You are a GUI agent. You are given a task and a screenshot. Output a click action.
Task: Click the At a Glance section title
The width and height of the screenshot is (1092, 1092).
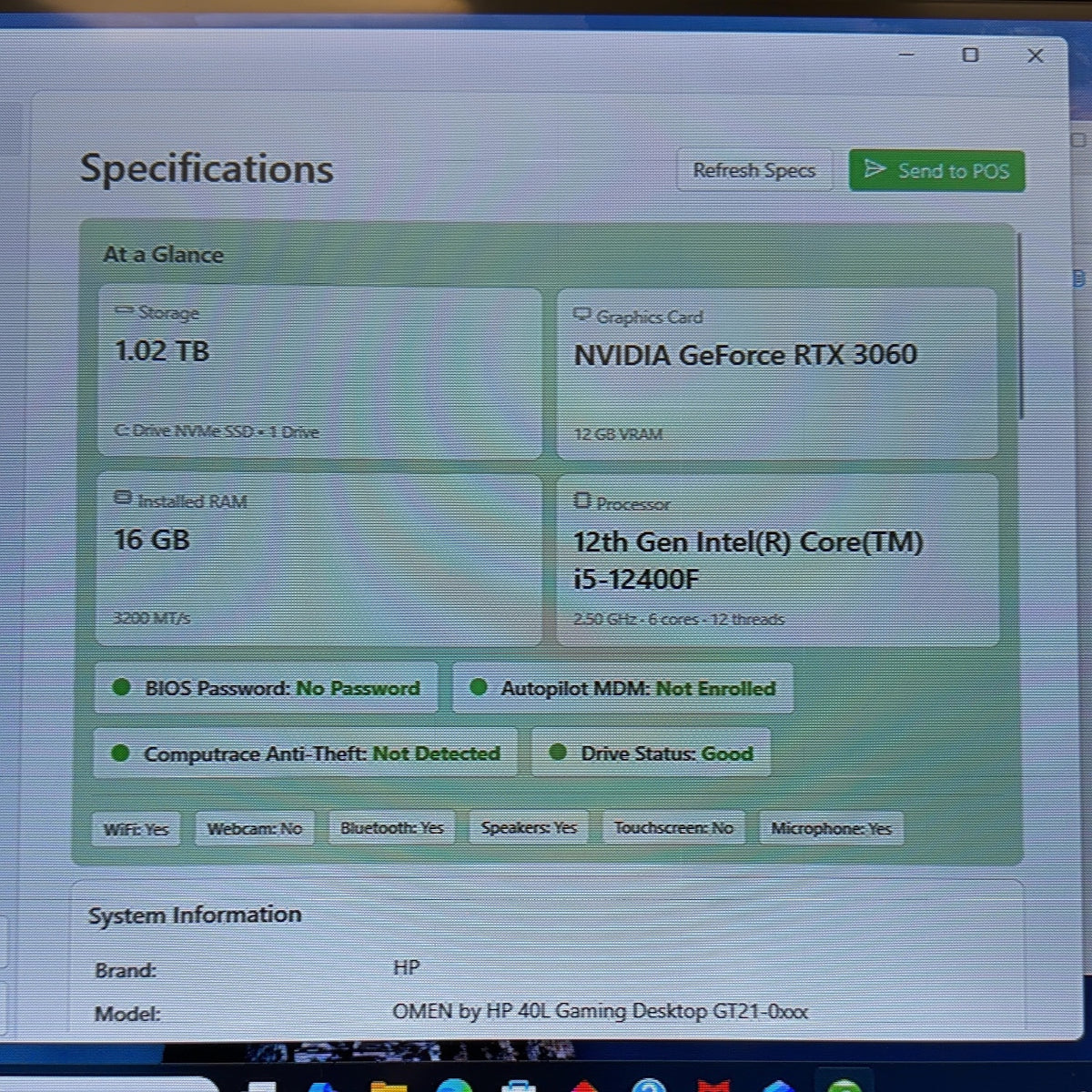(x=163, y=255)
